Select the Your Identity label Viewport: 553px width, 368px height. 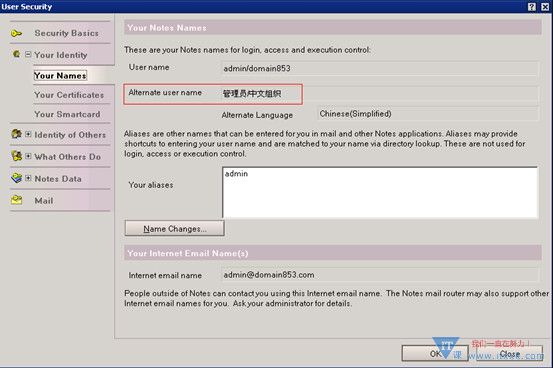pos(61,55)
